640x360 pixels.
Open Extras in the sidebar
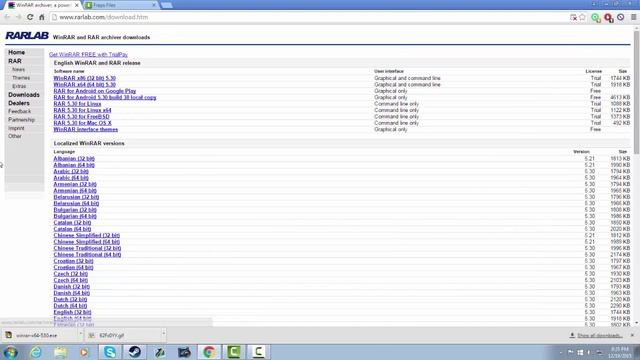[x=19, y=86]
